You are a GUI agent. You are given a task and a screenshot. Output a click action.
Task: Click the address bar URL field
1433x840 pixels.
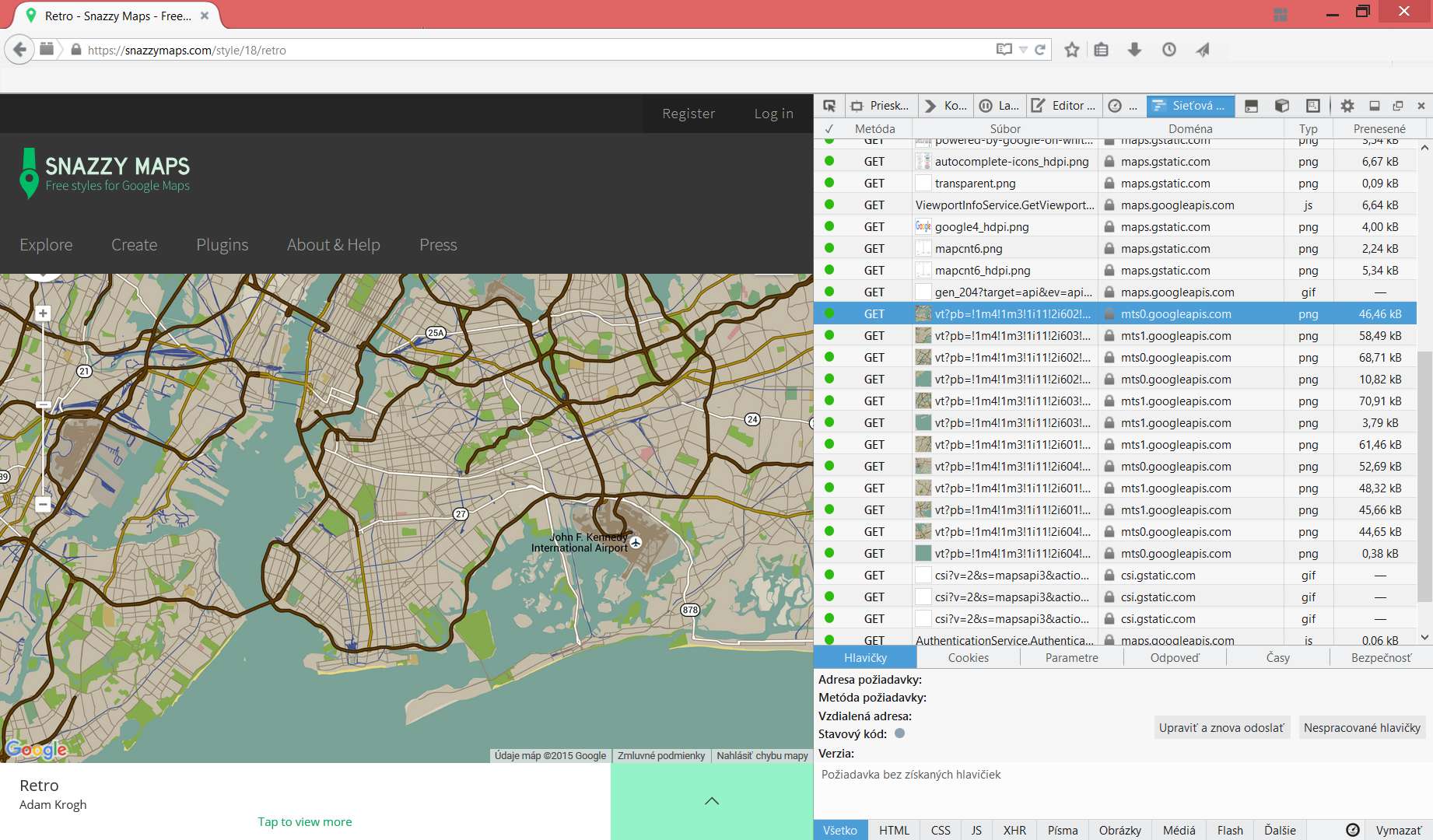click(537, 50)
